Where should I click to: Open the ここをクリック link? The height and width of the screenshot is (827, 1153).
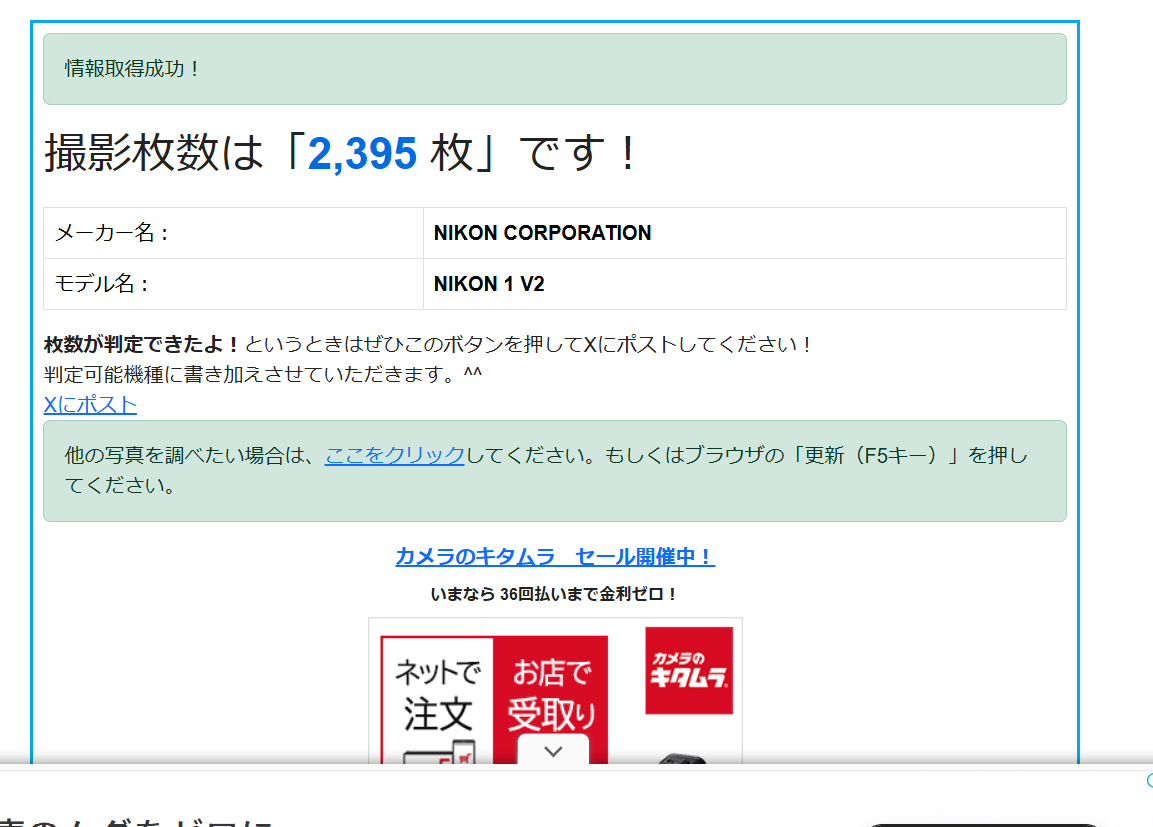(395, 456)
